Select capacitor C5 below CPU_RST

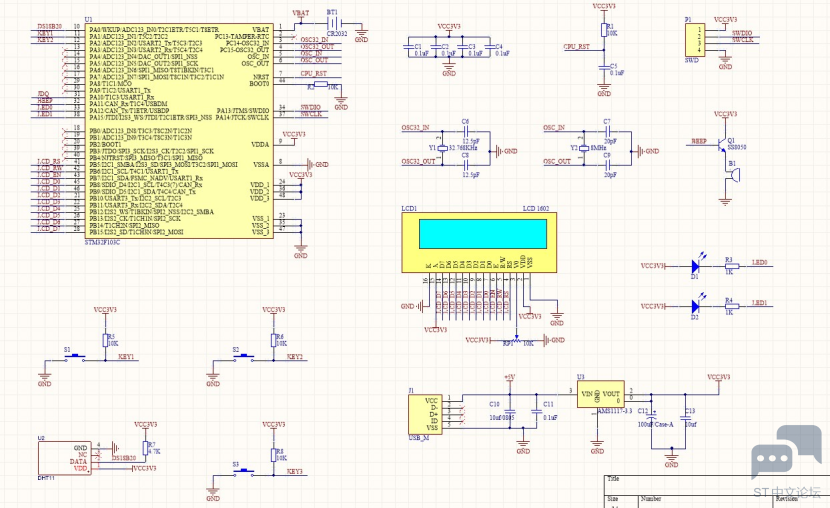[604, 68]
